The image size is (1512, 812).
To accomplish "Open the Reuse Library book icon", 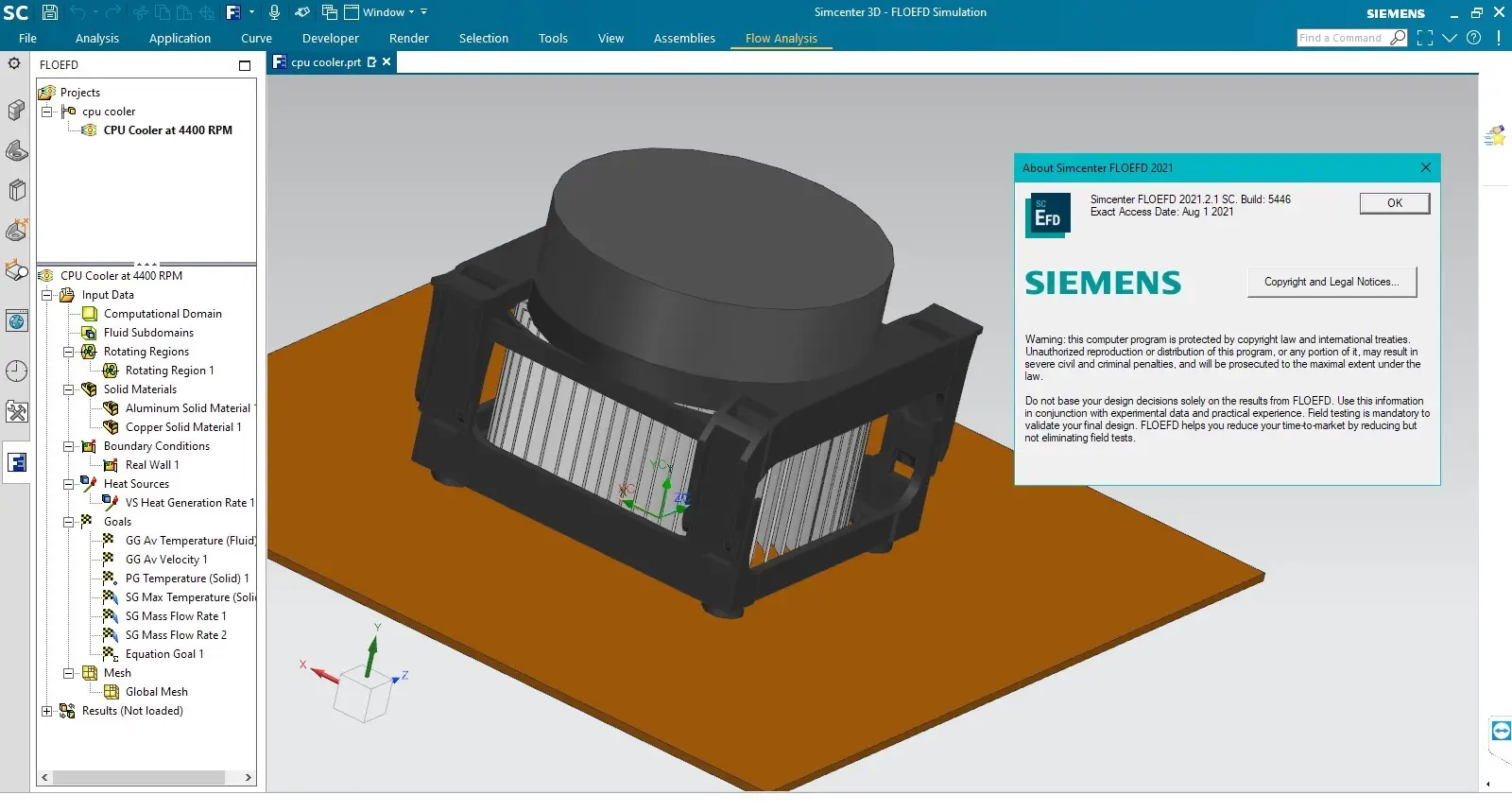I will [x=16, y=190].
